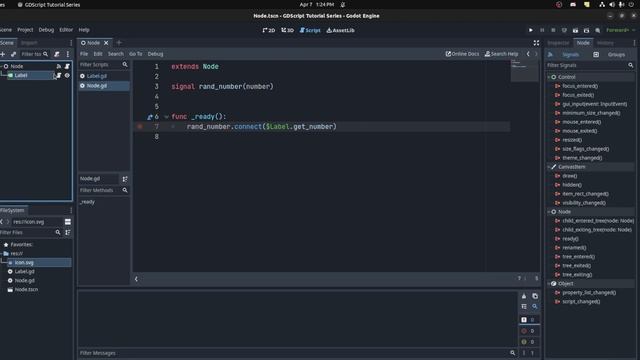Open the system clock showing Apr 7
The width and height of the screenshot is (640, 360).
[317, 4]
